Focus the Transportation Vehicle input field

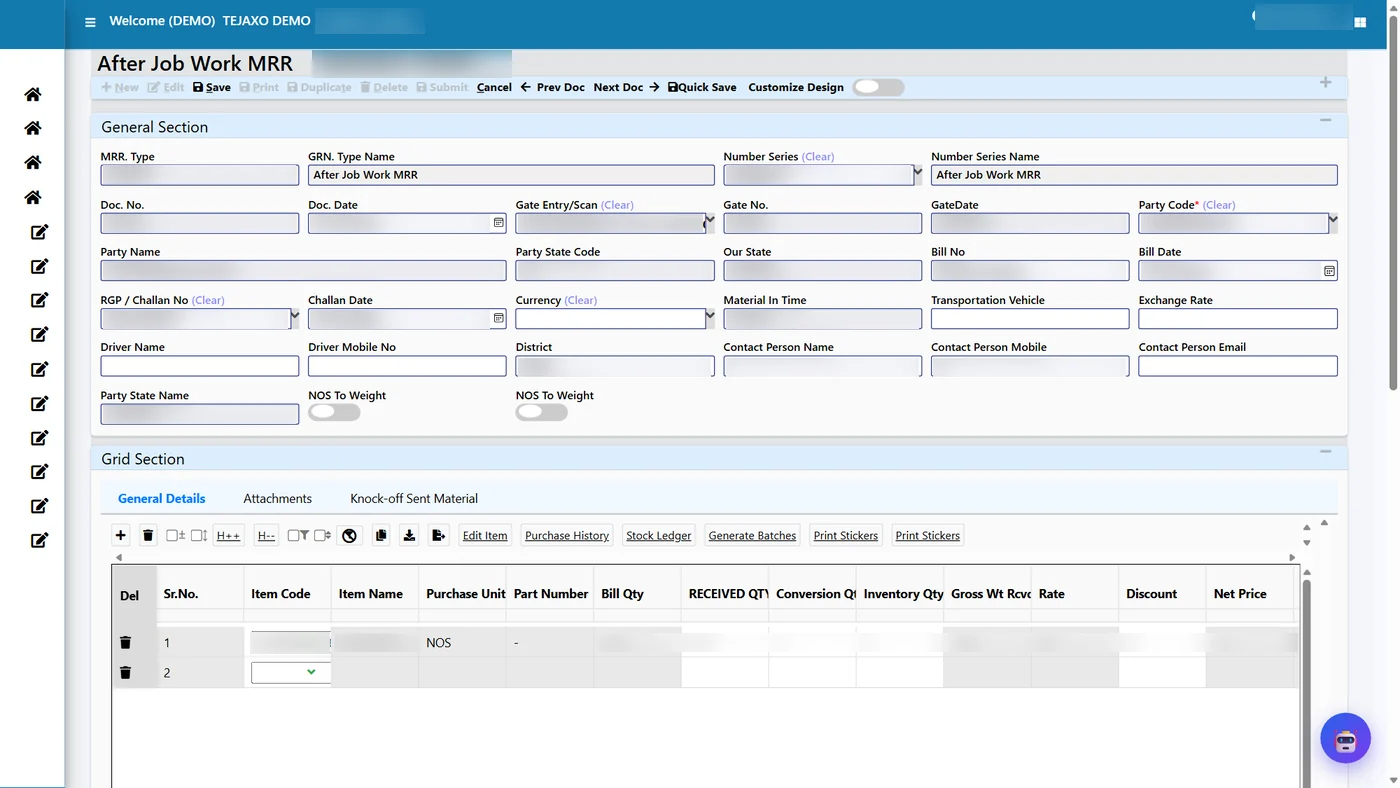[1030, 318]
